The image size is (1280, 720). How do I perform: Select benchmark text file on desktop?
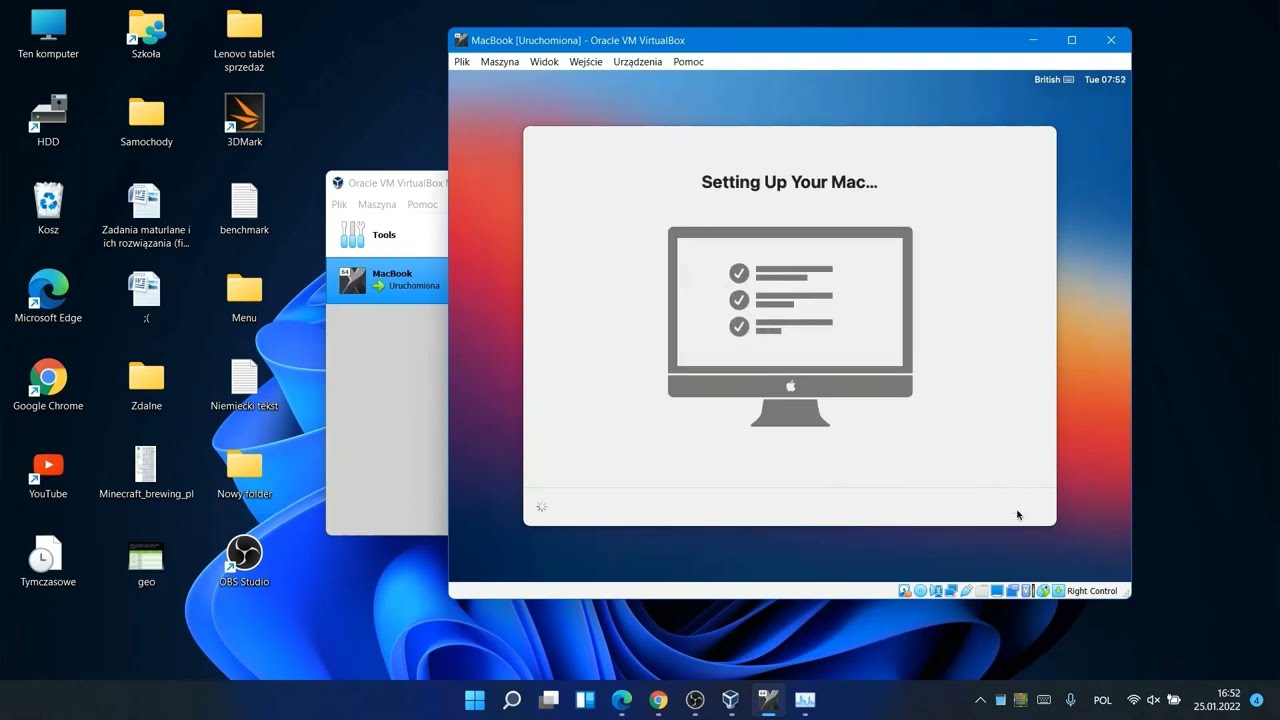(x=244, y=210)
